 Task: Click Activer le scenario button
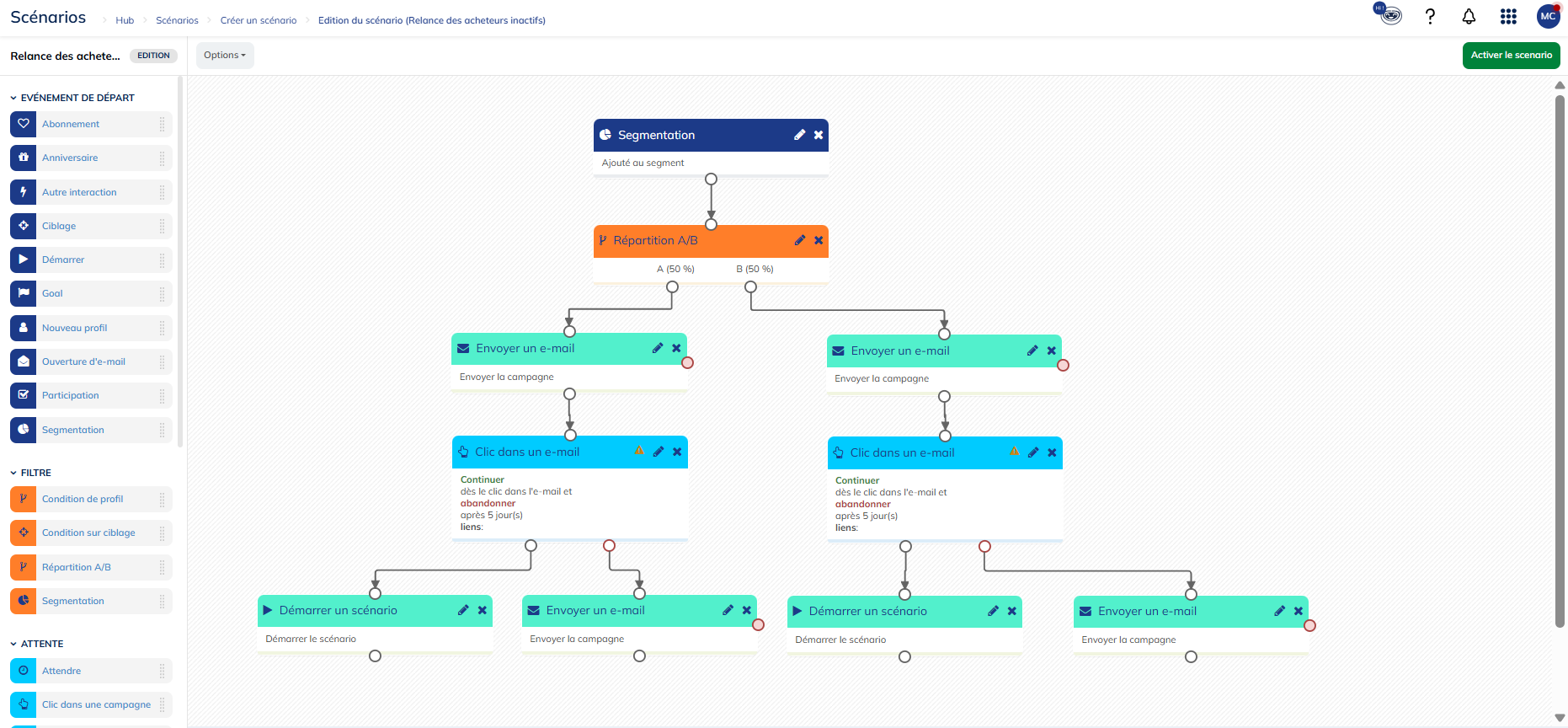coord(1511,56)
